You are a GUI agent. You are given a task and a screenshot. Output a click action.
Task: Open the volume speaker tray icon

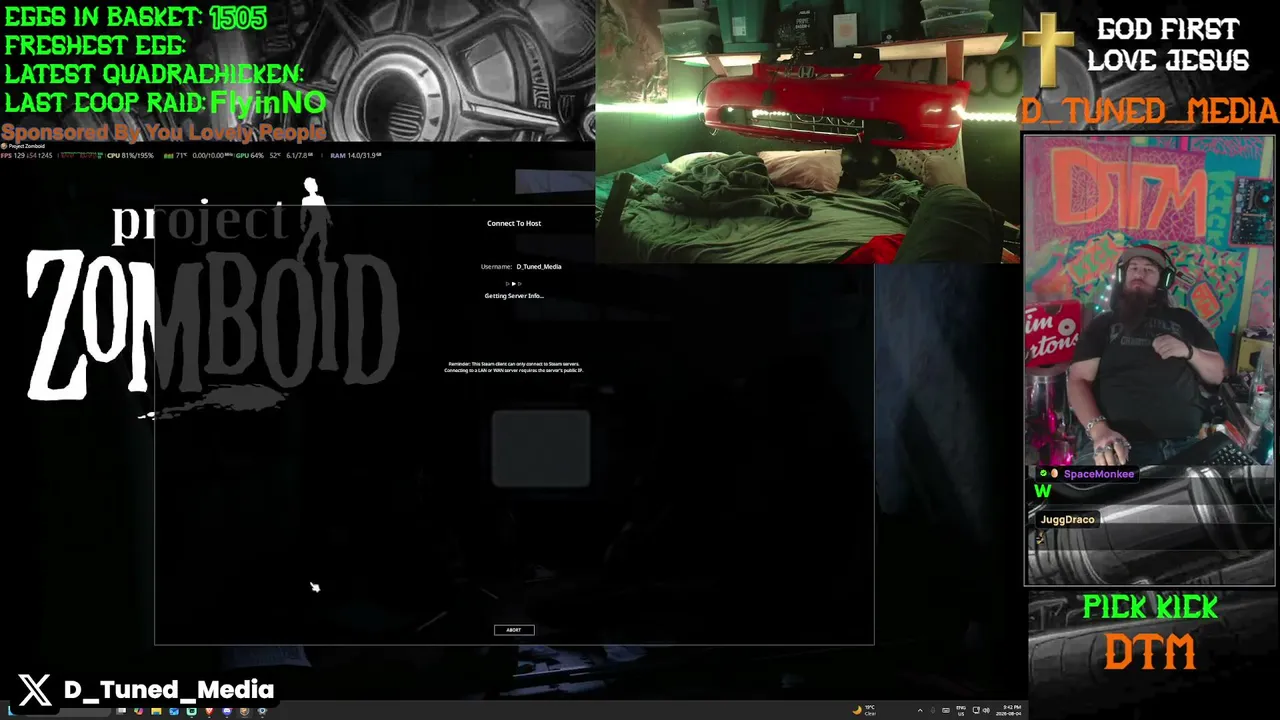[986, 711]
